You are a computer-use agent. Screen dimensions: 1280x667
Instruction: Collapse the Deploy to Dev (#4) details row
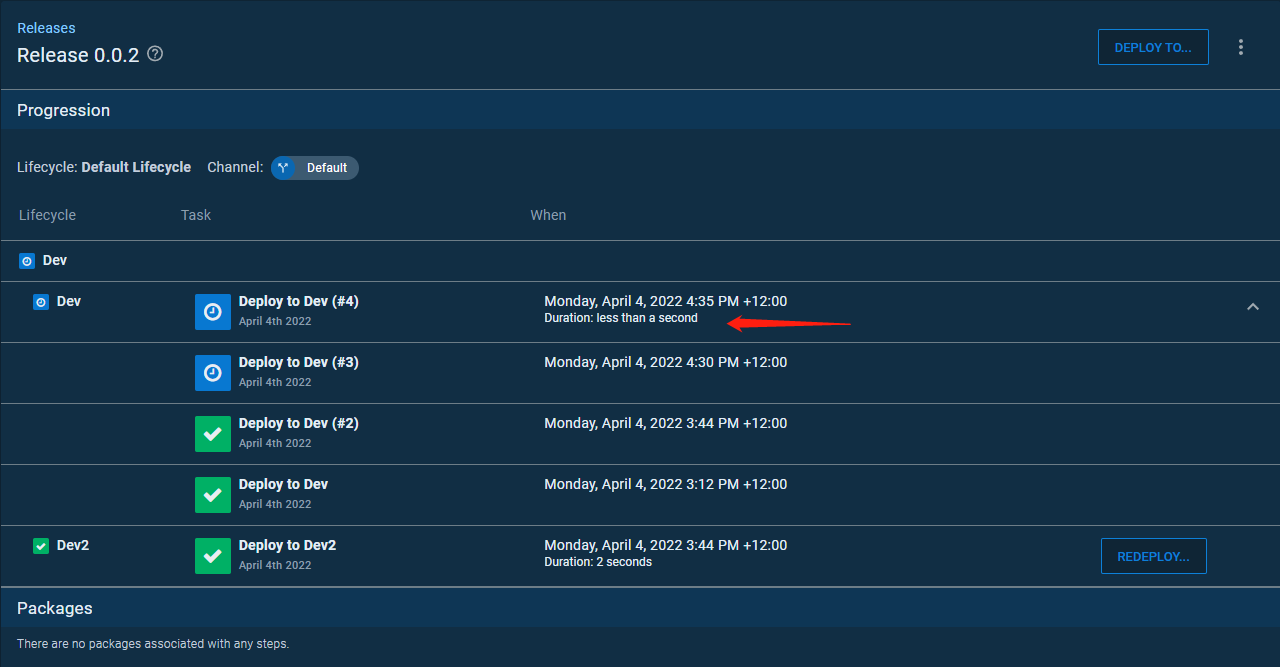coord(1253,307)
